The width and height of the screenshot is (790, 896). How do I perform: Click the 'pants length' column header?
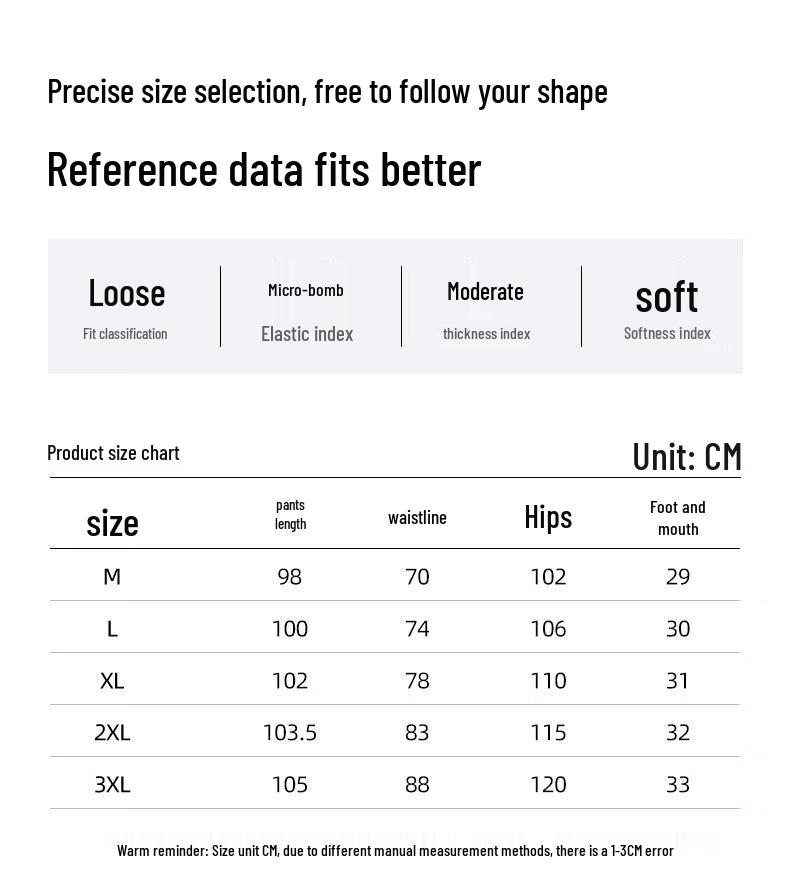coord(291,514)
